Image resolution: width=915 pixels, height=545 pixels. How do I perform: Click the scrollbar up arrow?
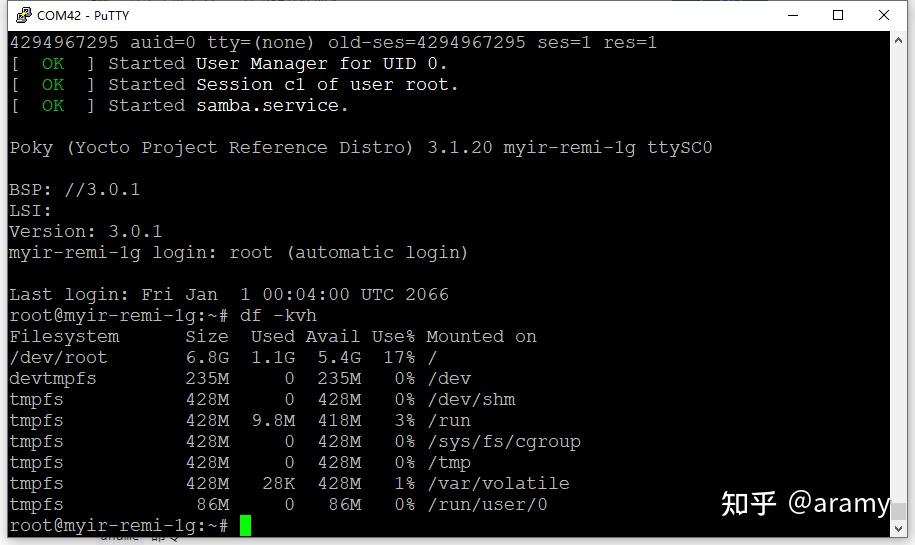(x=899, y=40)
